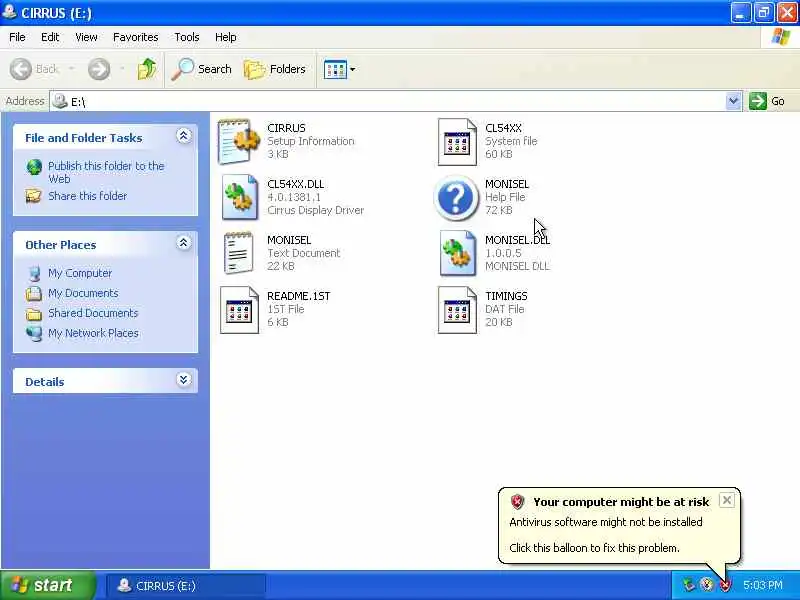Open the Back history dropdown arrow
Viewport: 800px width, 600px height.
[71, 68]
